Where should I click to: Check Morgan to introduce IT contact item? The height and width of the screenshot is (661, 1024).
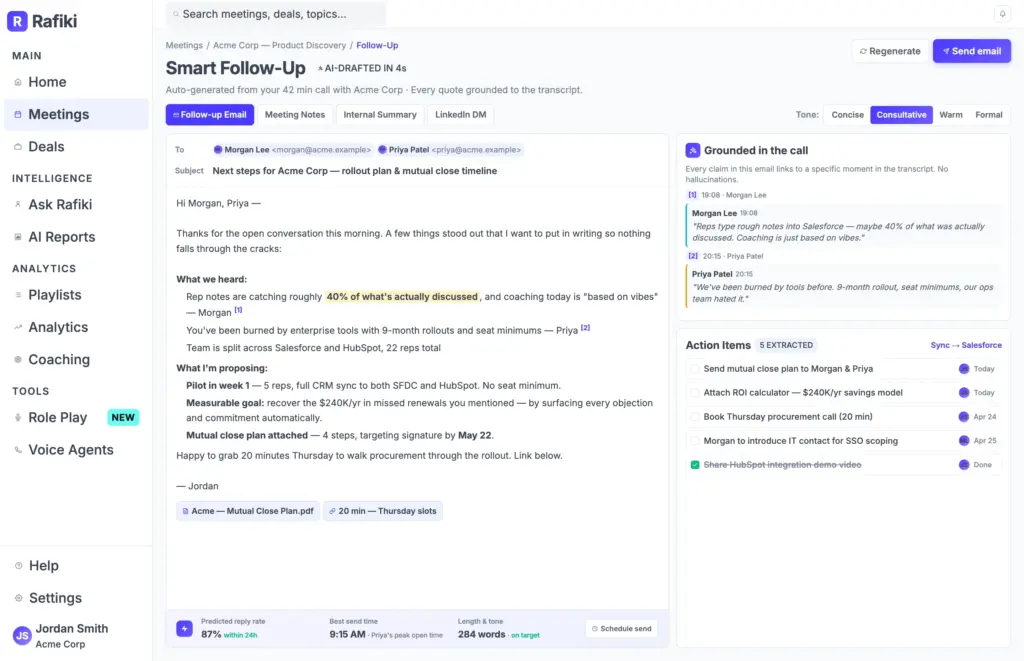click(695, 441)
